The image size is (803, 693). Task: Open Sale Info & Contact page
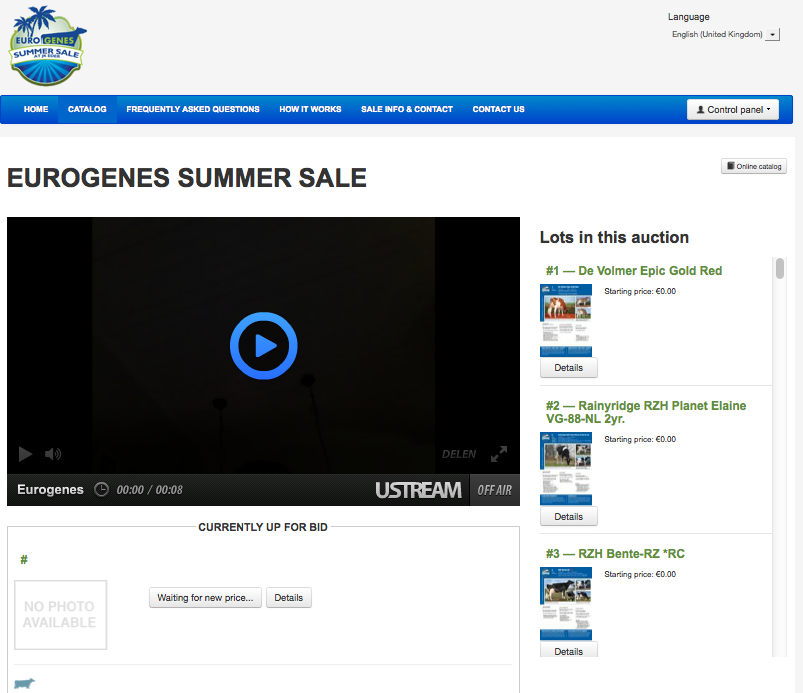[407, 109]
